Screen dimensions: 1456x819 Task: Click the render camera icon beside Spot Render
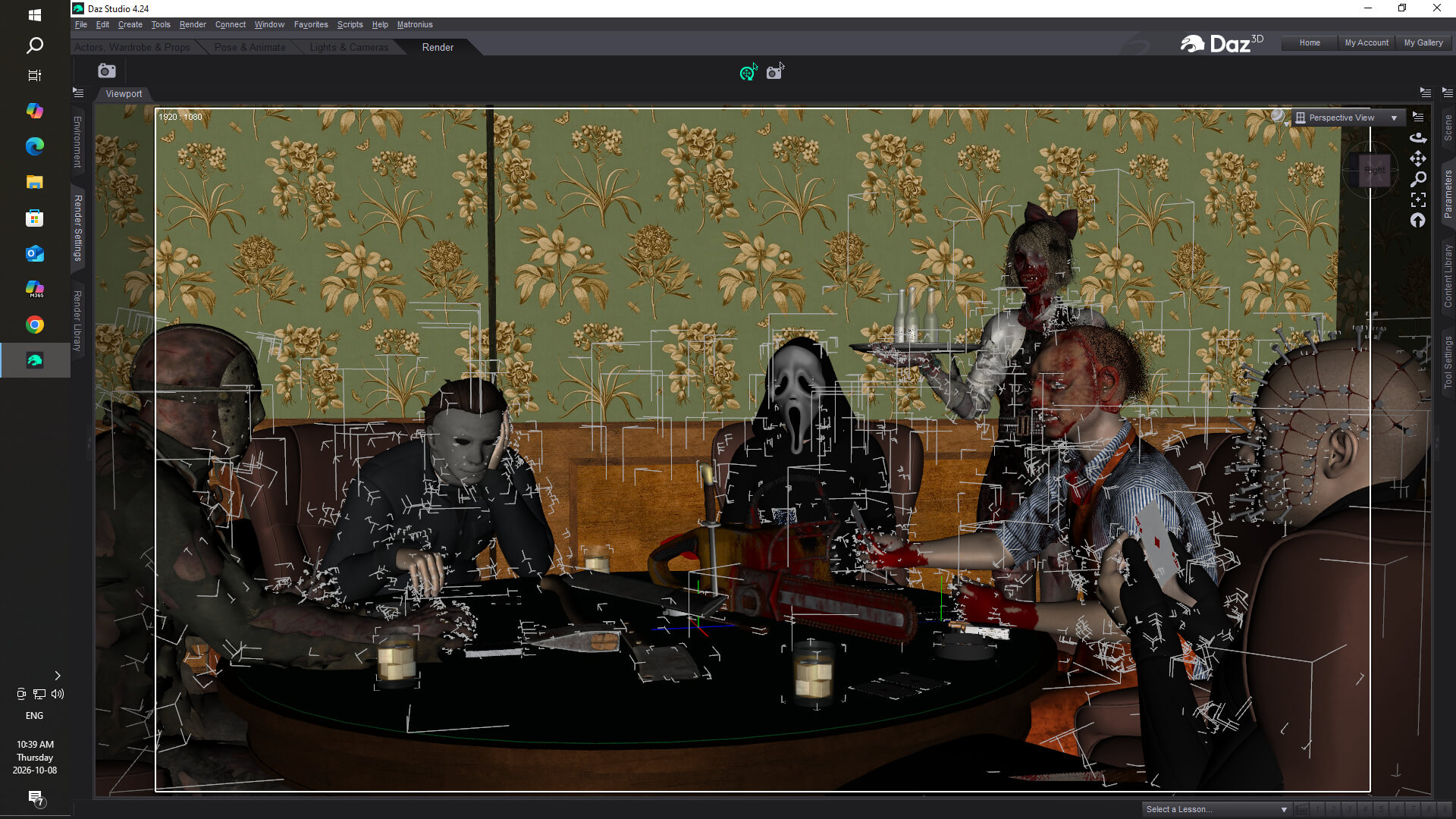[x=774, y=72]
